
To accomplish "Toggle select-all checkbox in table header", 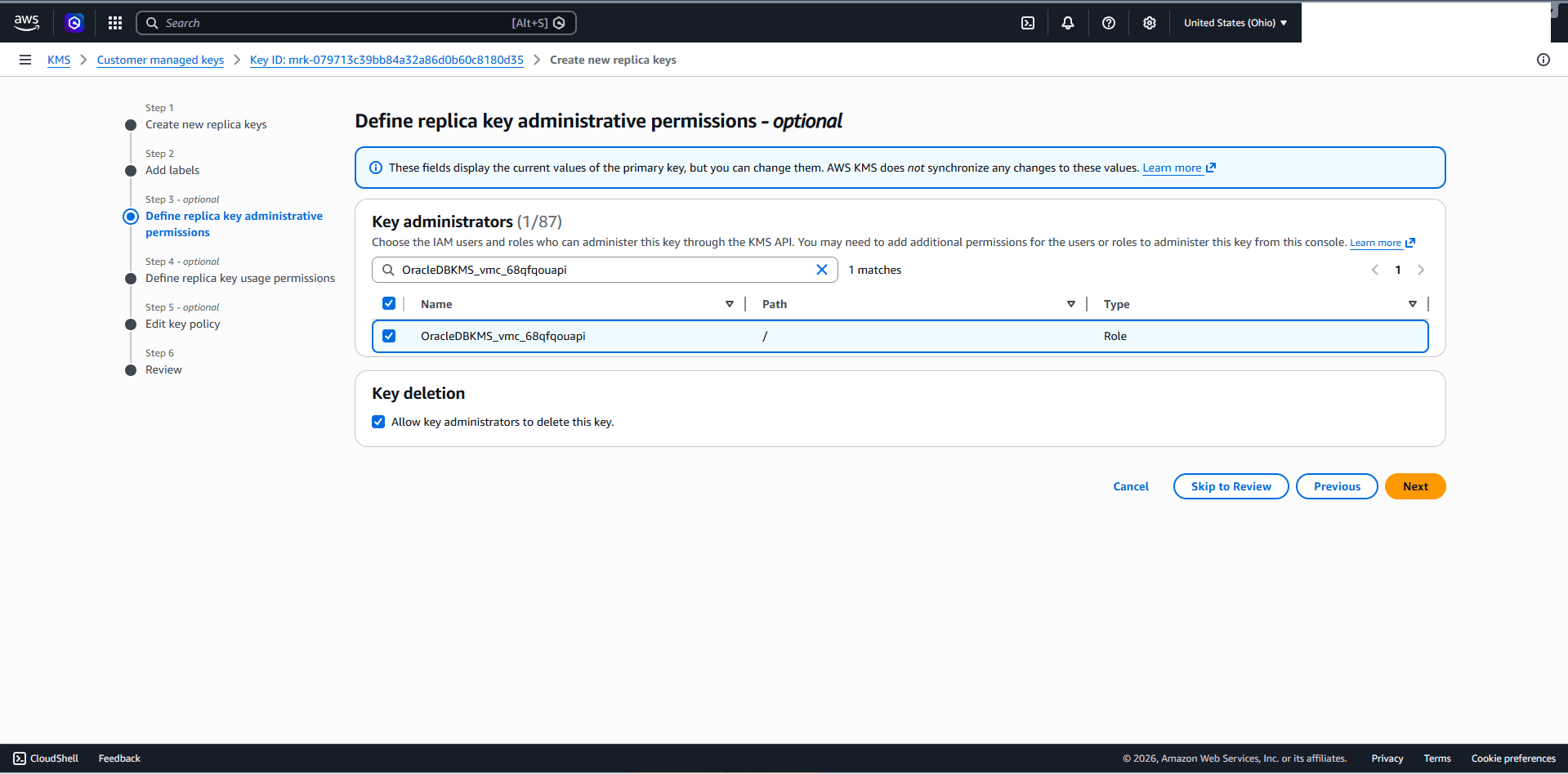I will pyautogui.click(x=389, y=303).
